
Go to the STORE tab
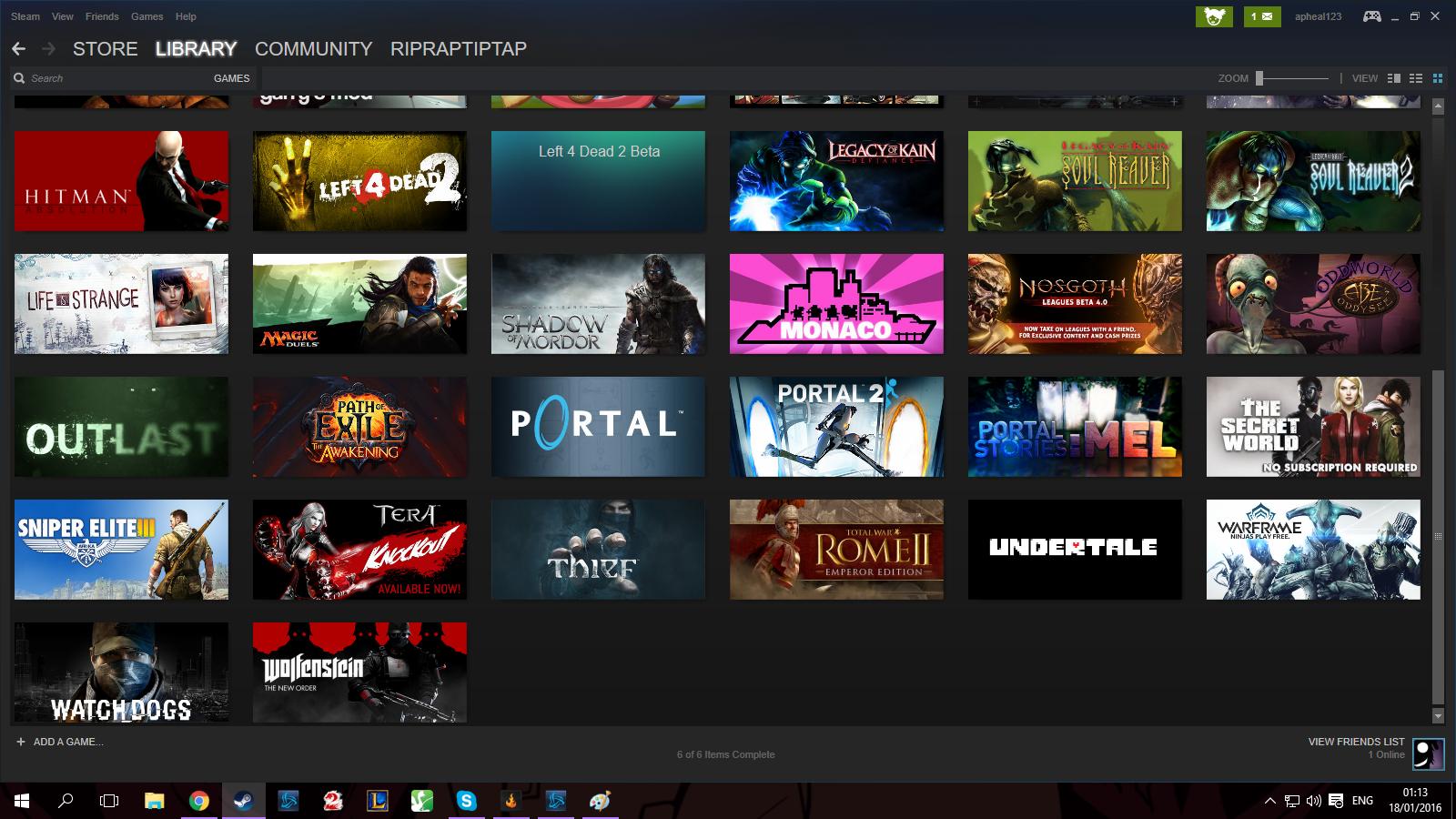[x=106, y=49]
